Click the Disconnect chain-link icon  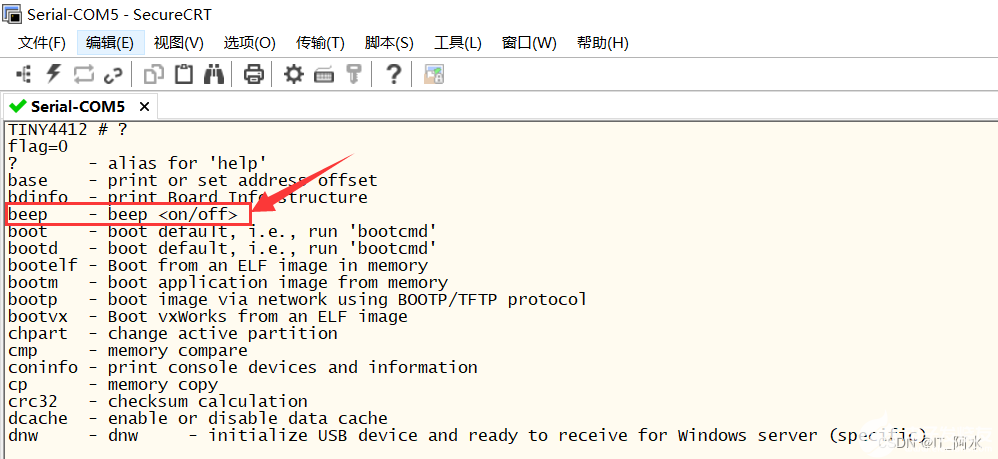point(113,76)
